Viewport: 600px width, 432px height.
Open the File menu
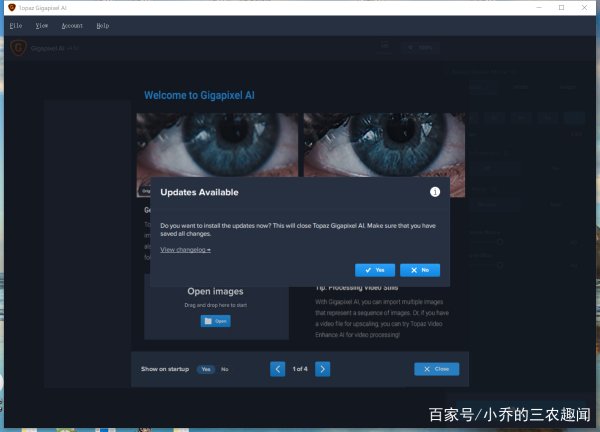pos(15,25)
